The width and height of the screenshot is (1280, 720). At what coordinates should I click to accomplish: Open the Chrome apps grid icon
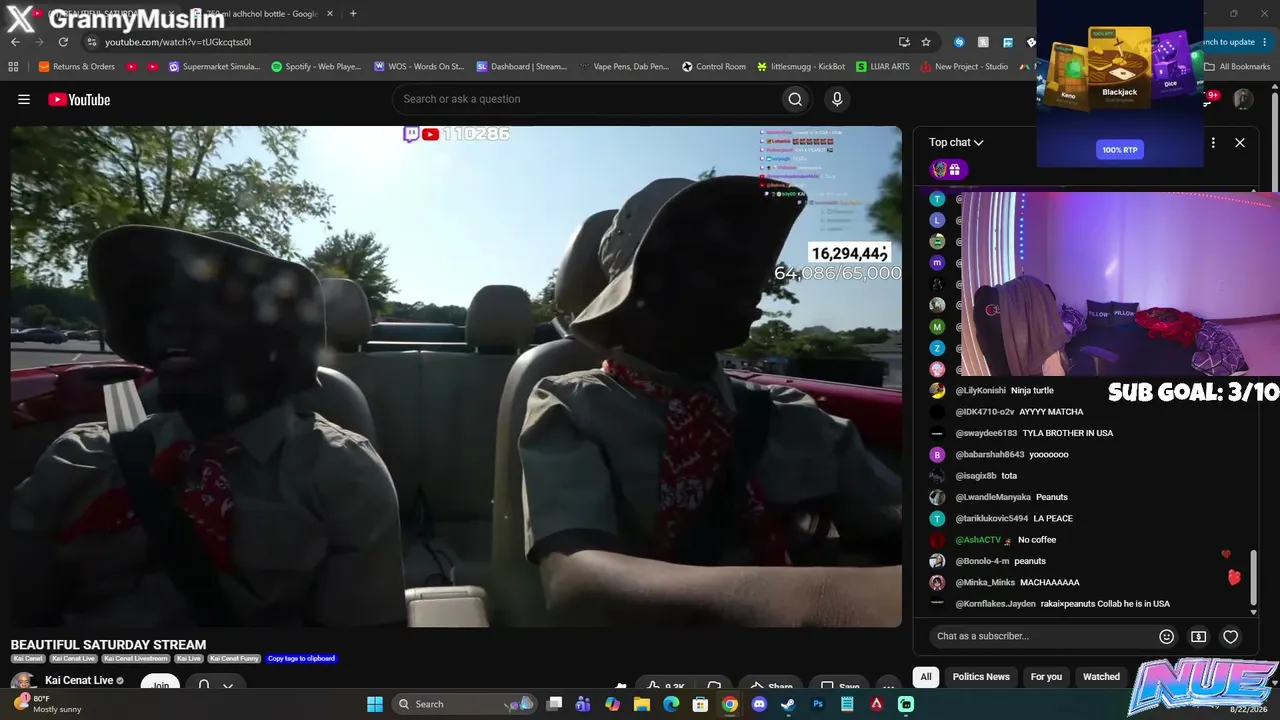[13, 67]
